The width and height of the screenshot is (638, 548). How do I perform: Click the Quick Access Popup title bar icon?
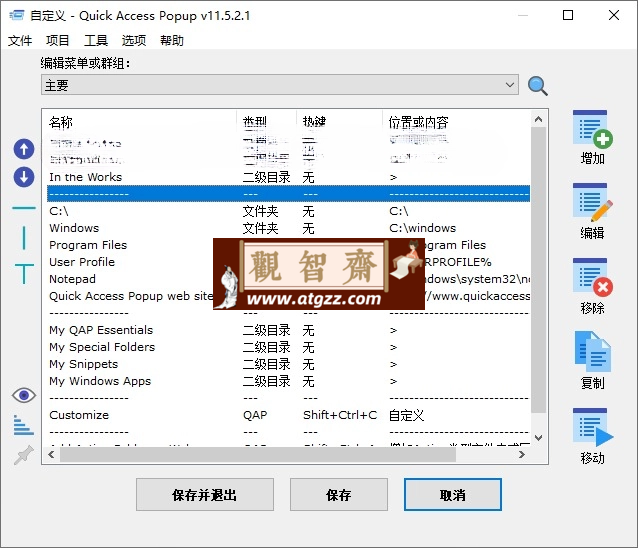[x=17, y=15]
